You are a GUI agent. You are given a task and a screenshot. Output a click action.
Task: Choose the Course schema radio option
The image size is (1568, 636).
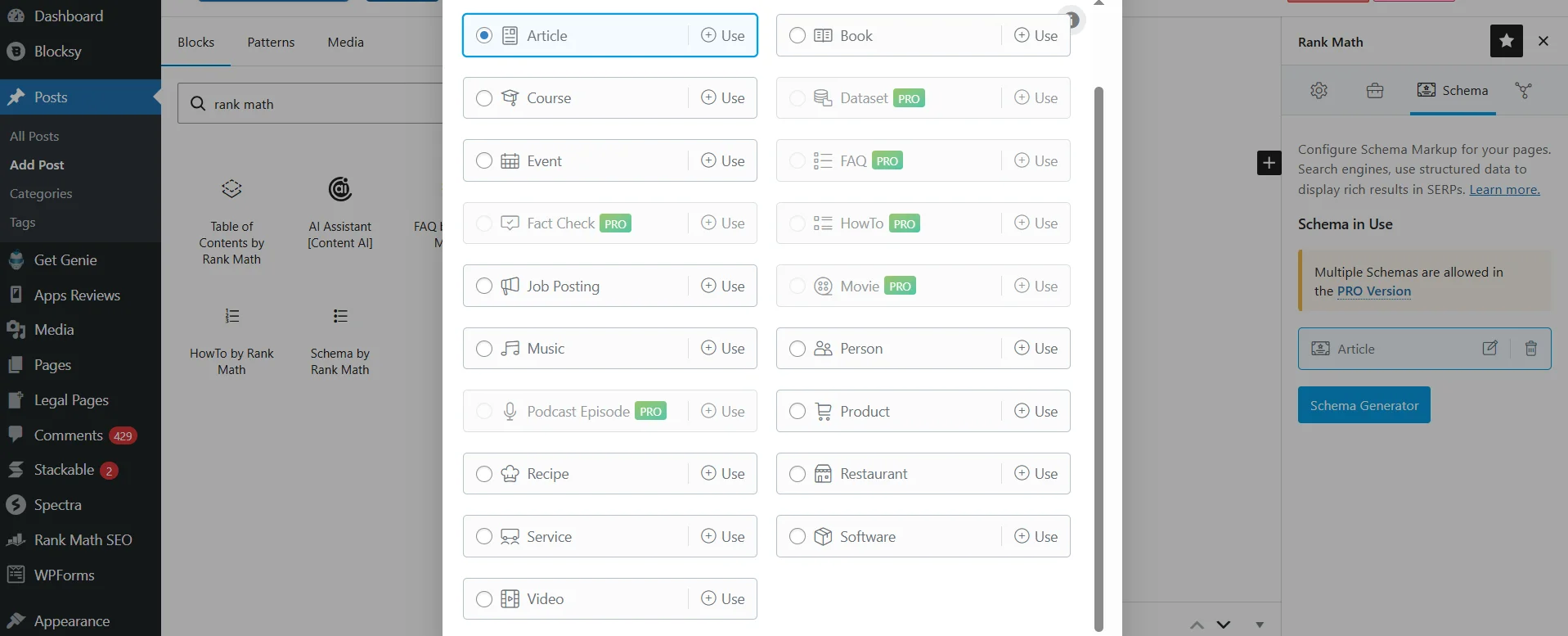484,98
